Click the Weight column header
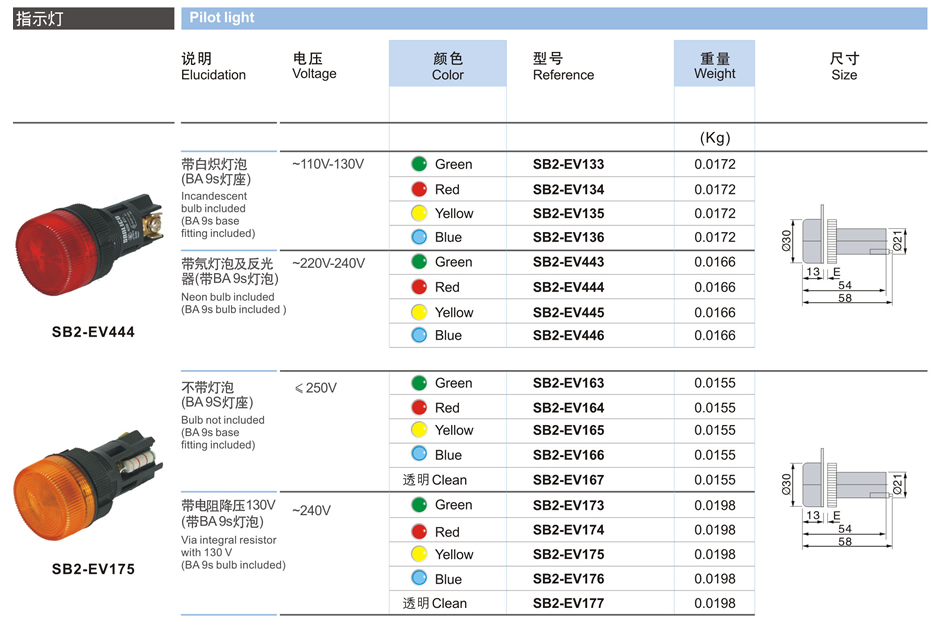940x627 pixels. click(714, 66)
